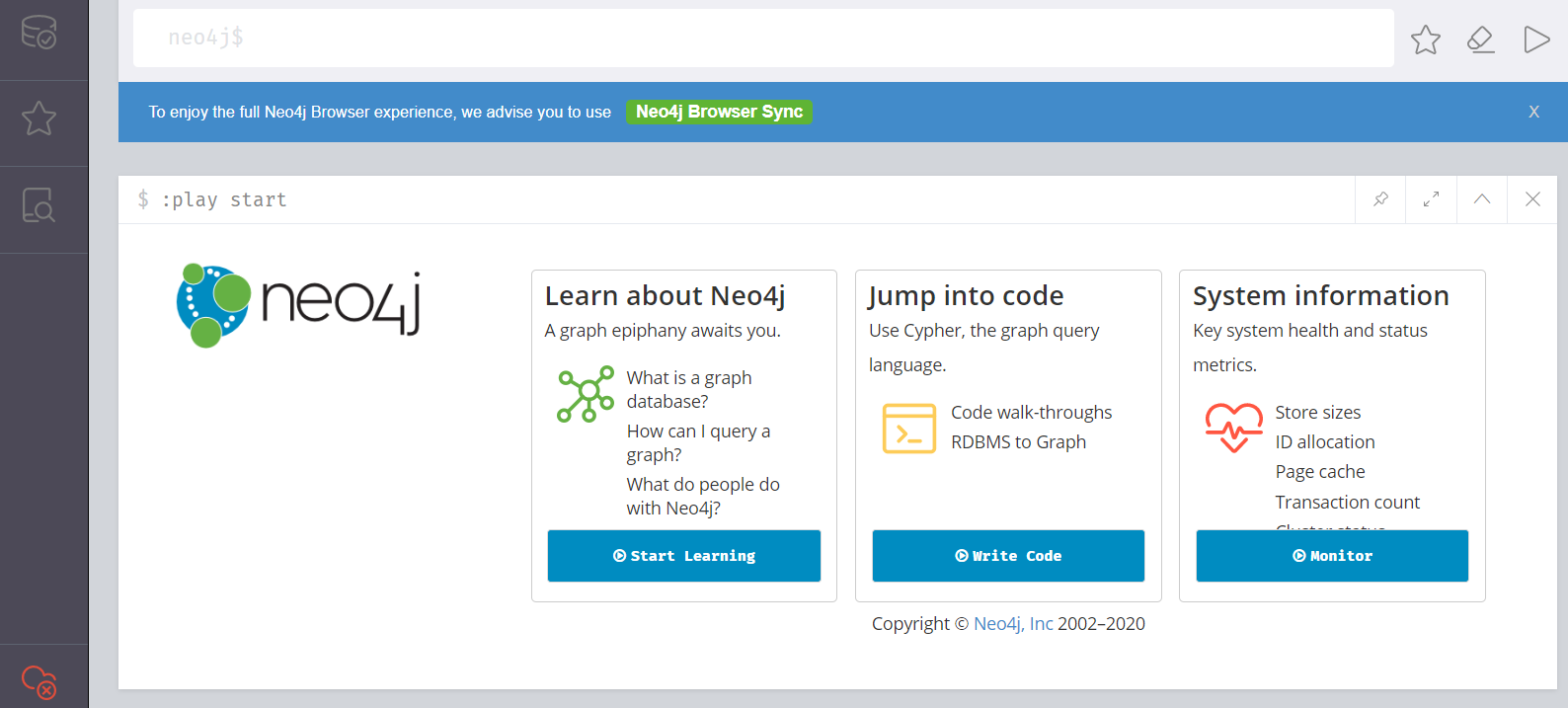Click the yellow code terminal icon

pos(909,429)
